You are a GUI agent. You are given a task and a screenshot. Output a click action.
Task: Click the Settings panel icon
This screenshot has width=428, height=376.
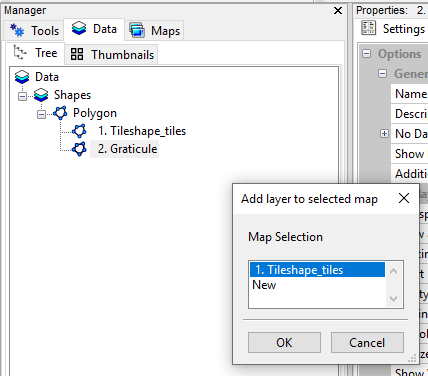(x=369, y=28)
